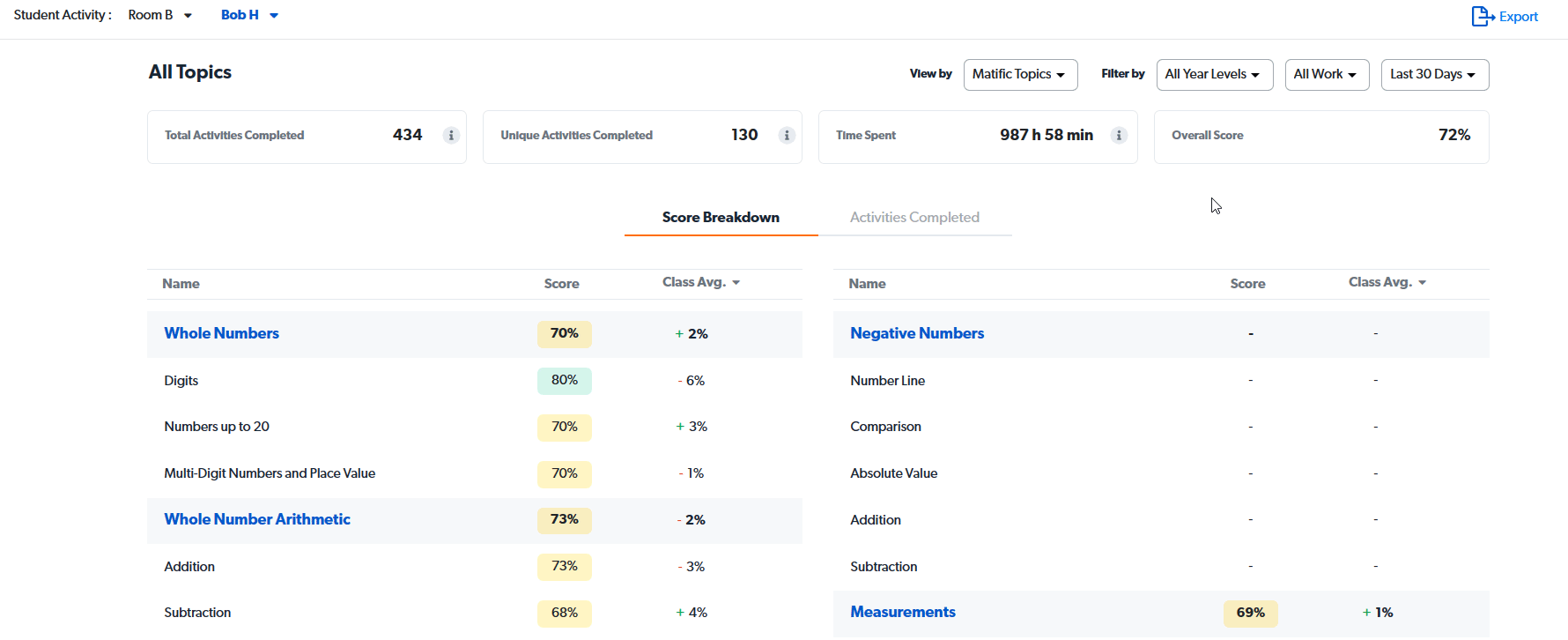Change the Last 30 Days range
This screenshot has height=640, width=1568.
coord(1434,75)
